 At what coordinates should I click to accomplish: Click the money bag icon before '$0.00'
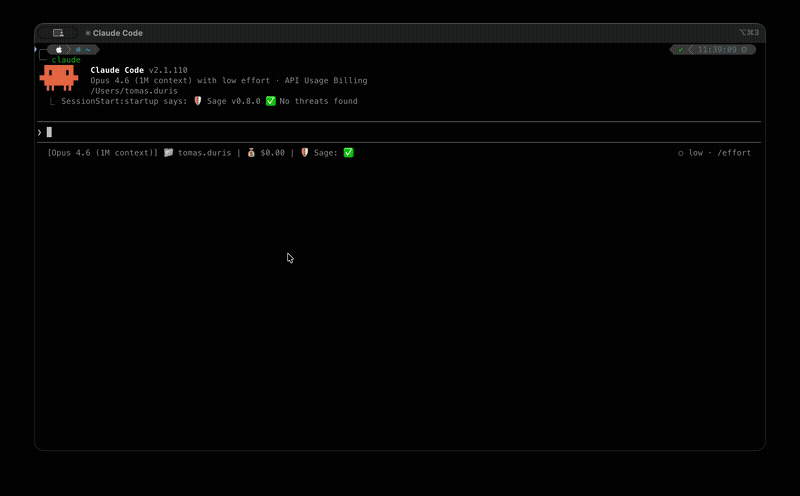point(251,153)
